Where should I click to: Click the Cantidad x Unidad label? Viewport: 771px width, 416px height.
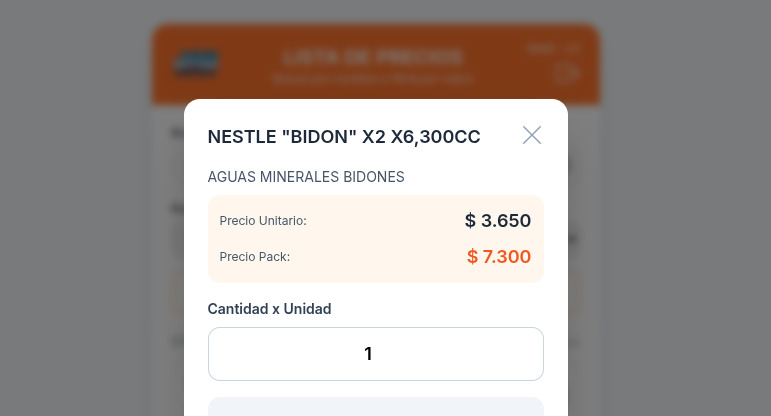(x=269, y=309)
